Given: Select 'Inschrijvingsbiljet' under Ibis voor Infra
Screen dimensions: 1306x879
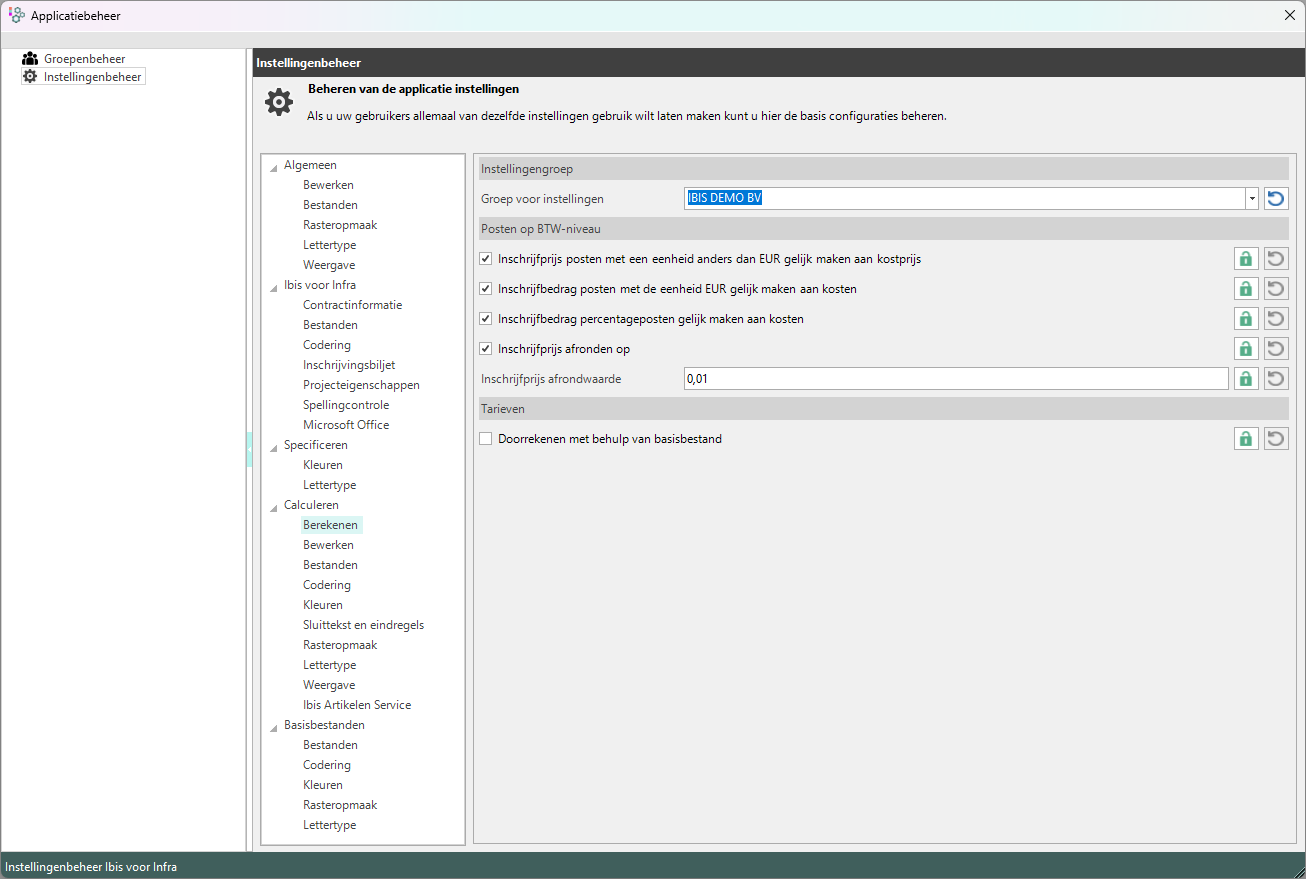Looking at the screenshot, I should pos(349,365).
